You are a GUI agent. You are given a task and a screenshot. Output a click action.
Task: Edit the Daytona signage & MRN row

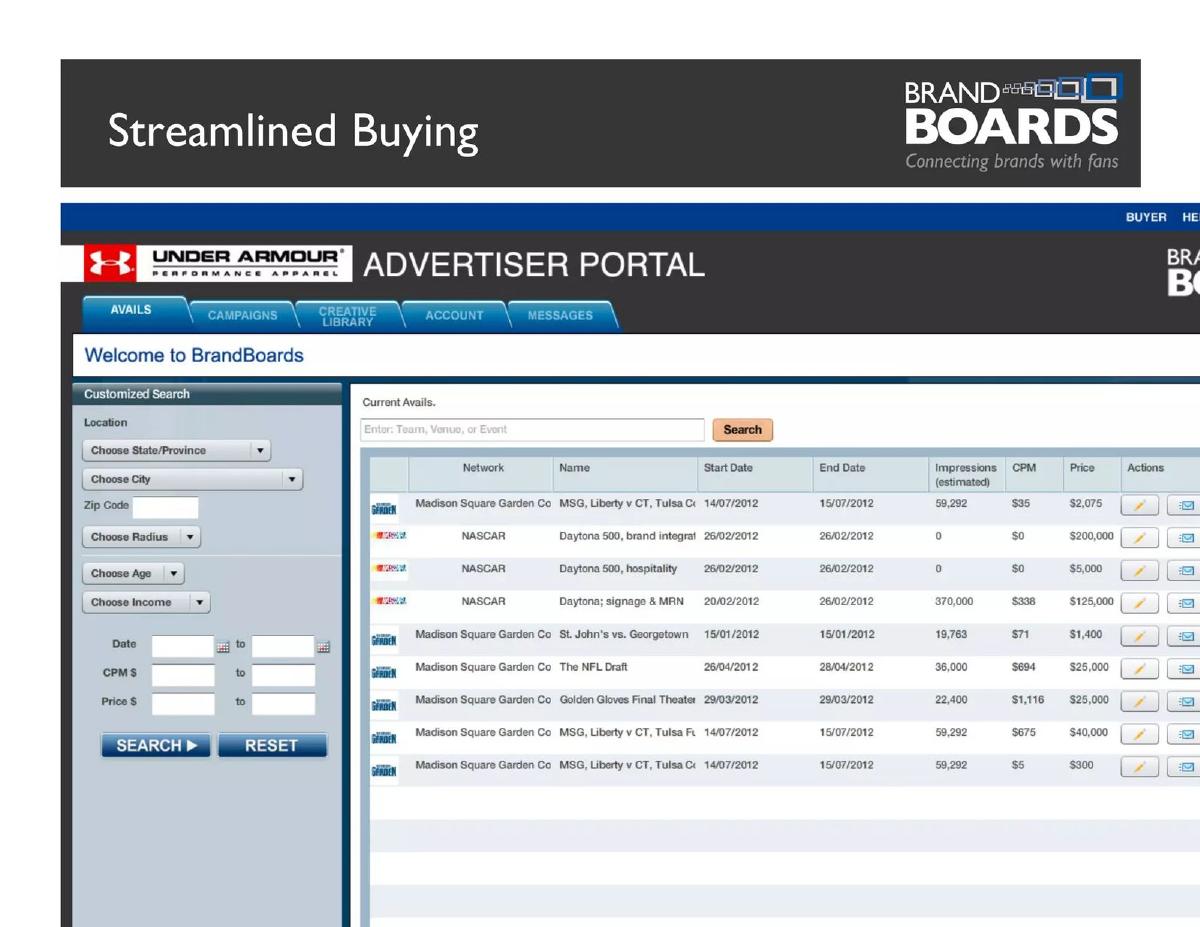[x=1140, y=604]
